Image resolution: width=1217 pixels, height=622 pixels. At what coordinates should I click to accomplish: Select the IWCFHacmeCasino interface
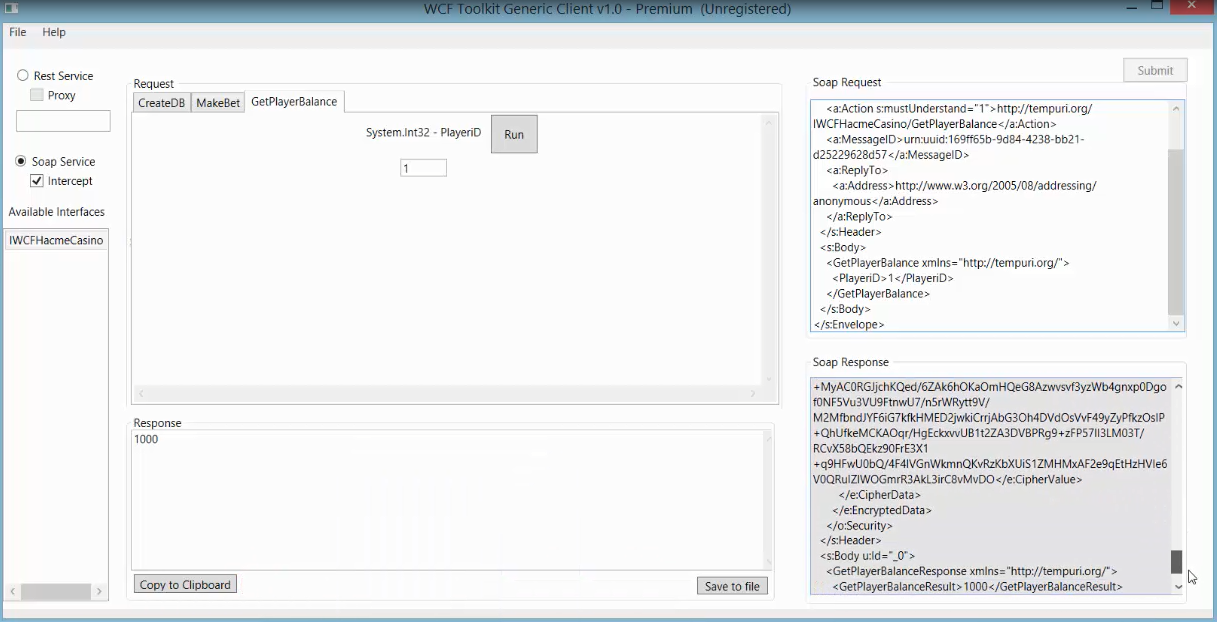click(54, 240)
